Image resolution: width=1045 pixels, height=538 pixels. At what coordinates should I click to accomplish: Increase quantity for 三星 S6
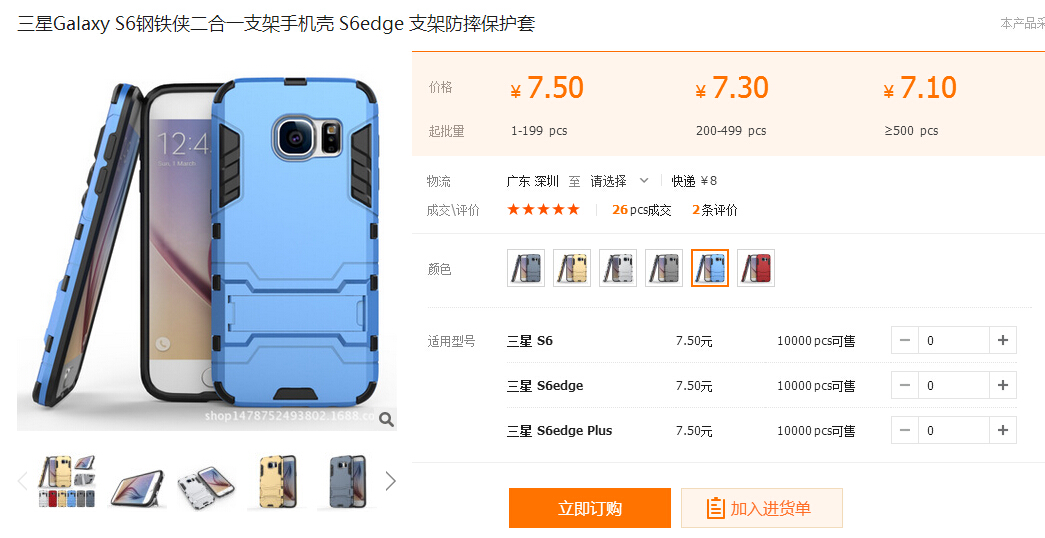click(x=1002, y=341)
